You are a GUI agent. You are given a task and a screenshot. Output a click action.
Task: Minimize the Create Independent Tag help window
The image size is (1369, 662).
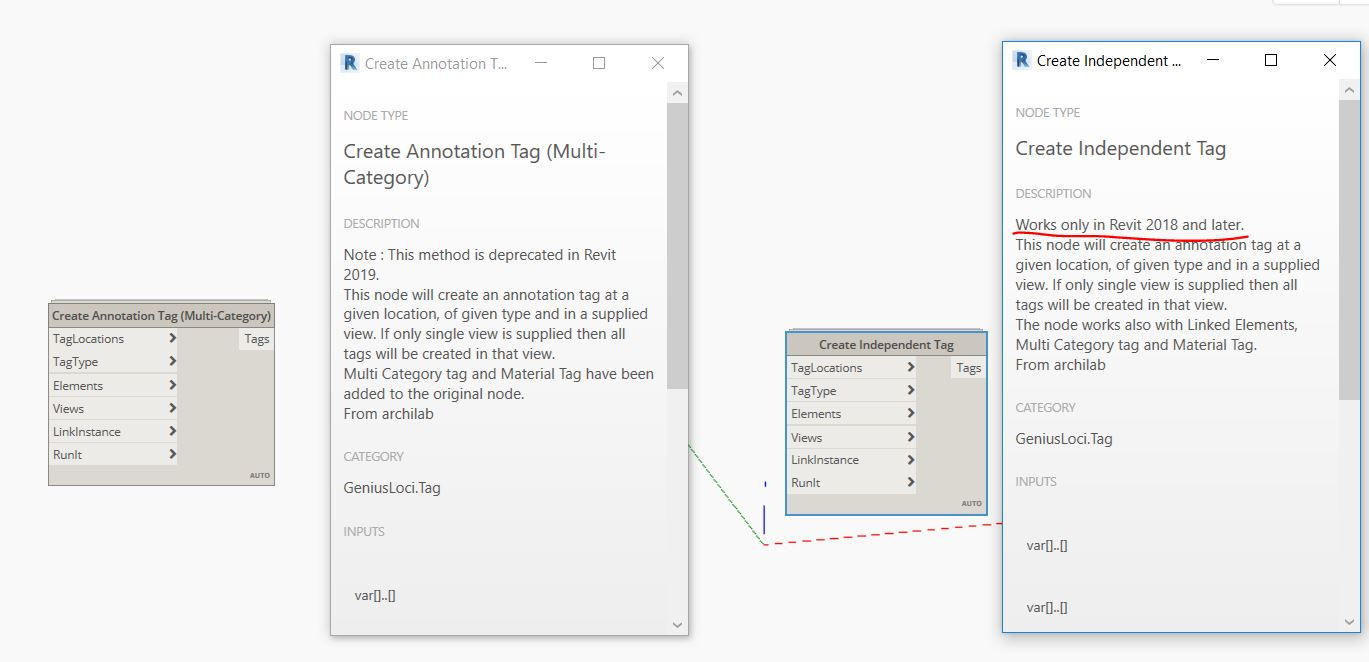coord(1212,60)
